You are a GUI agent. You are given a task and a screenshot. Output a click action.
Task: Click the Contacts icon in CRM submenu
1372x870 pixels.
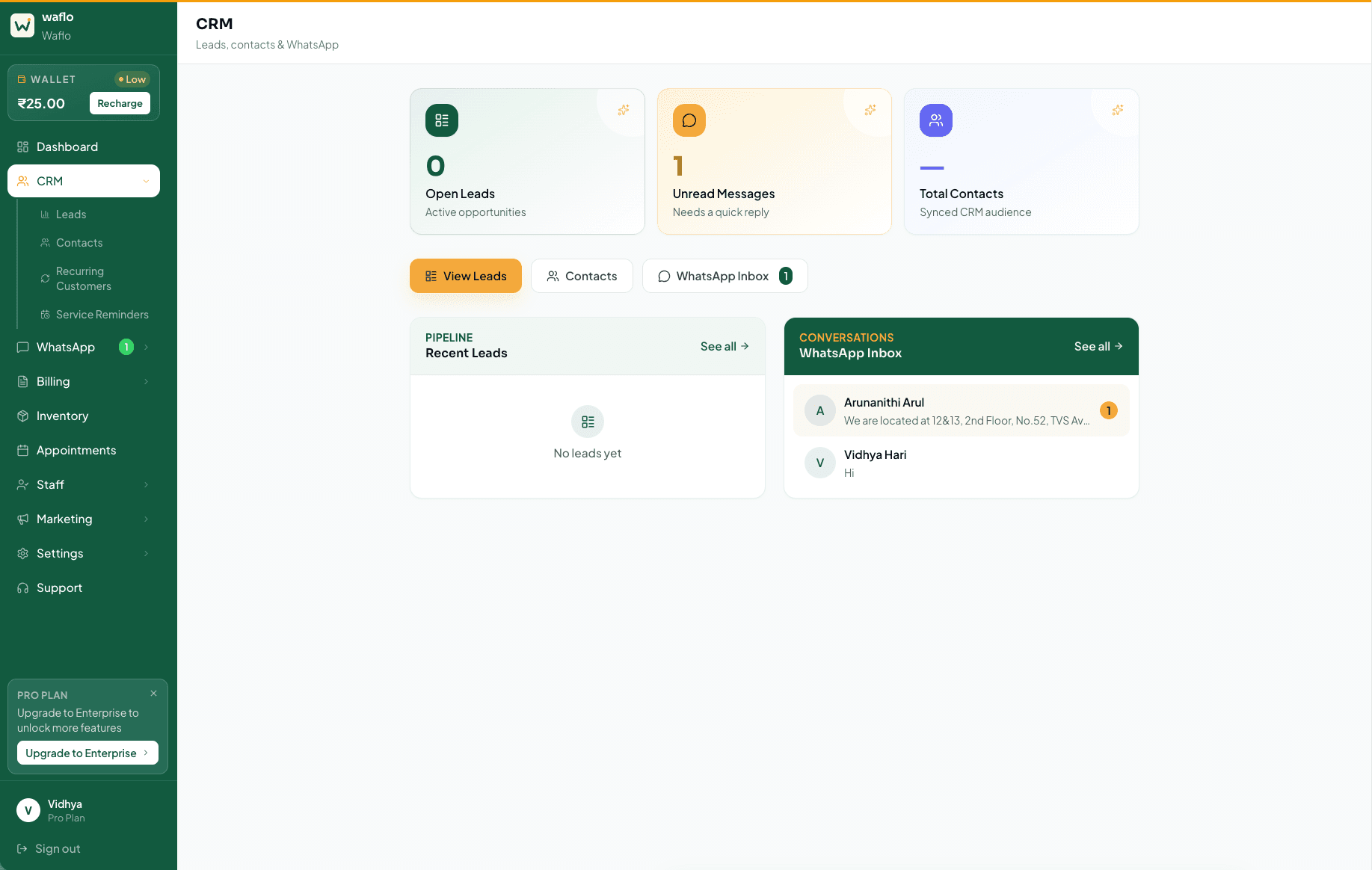coord(45,243)
